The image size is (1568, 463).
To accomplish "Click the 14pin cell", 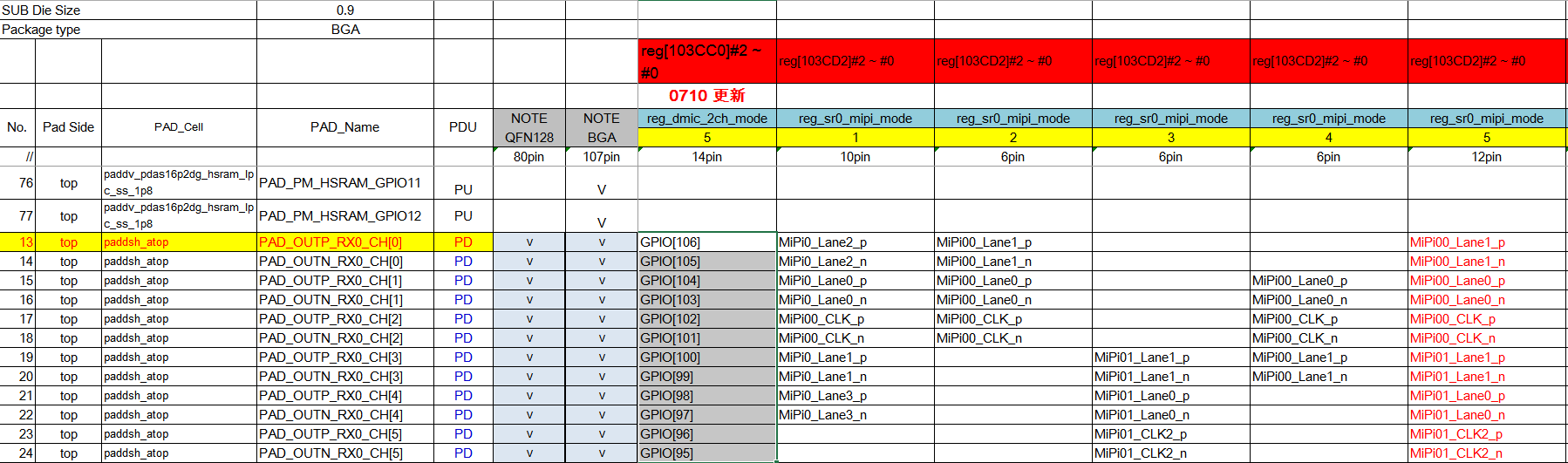I will click(706, 157).
